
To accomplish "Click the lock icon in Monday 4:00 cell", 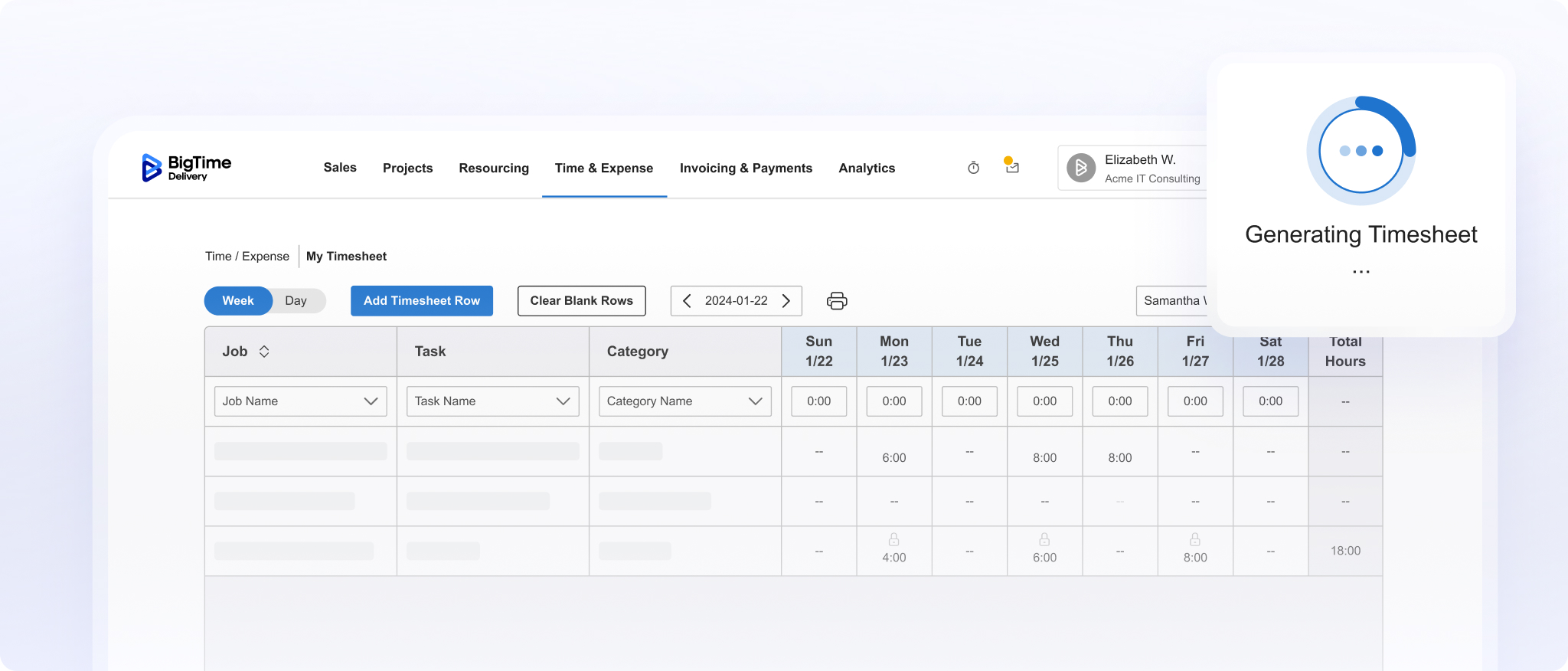I will 893,540.
